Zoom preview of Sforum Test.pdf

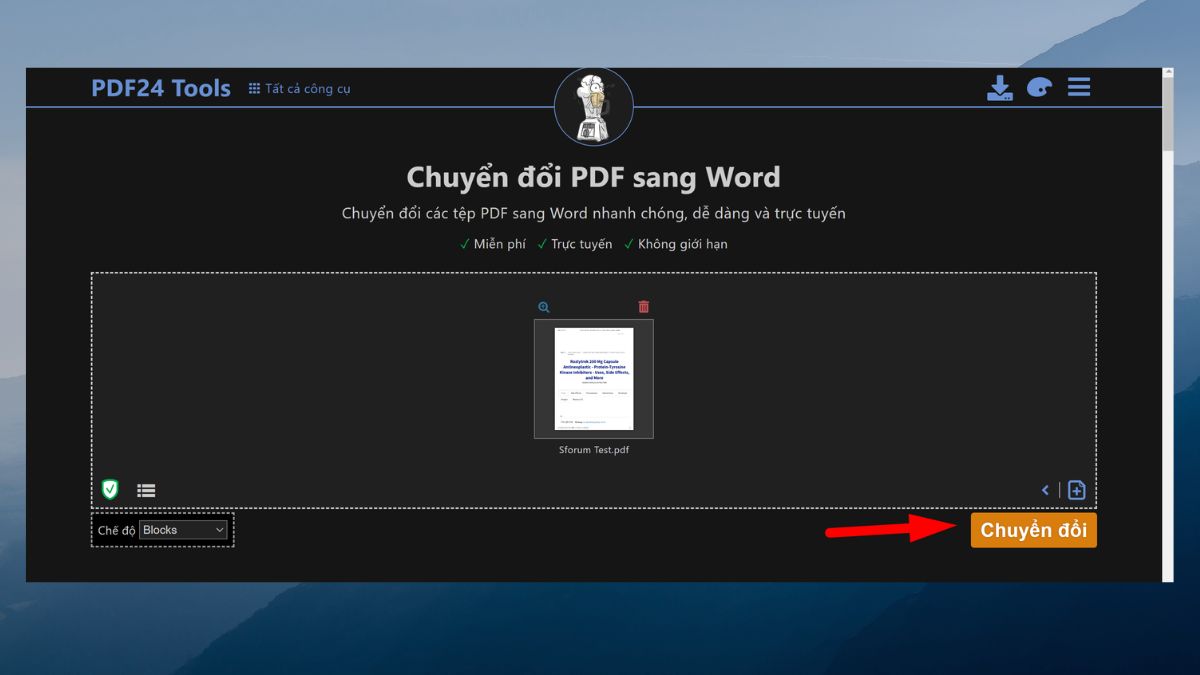pyautogui.click(x=544, y=307)
